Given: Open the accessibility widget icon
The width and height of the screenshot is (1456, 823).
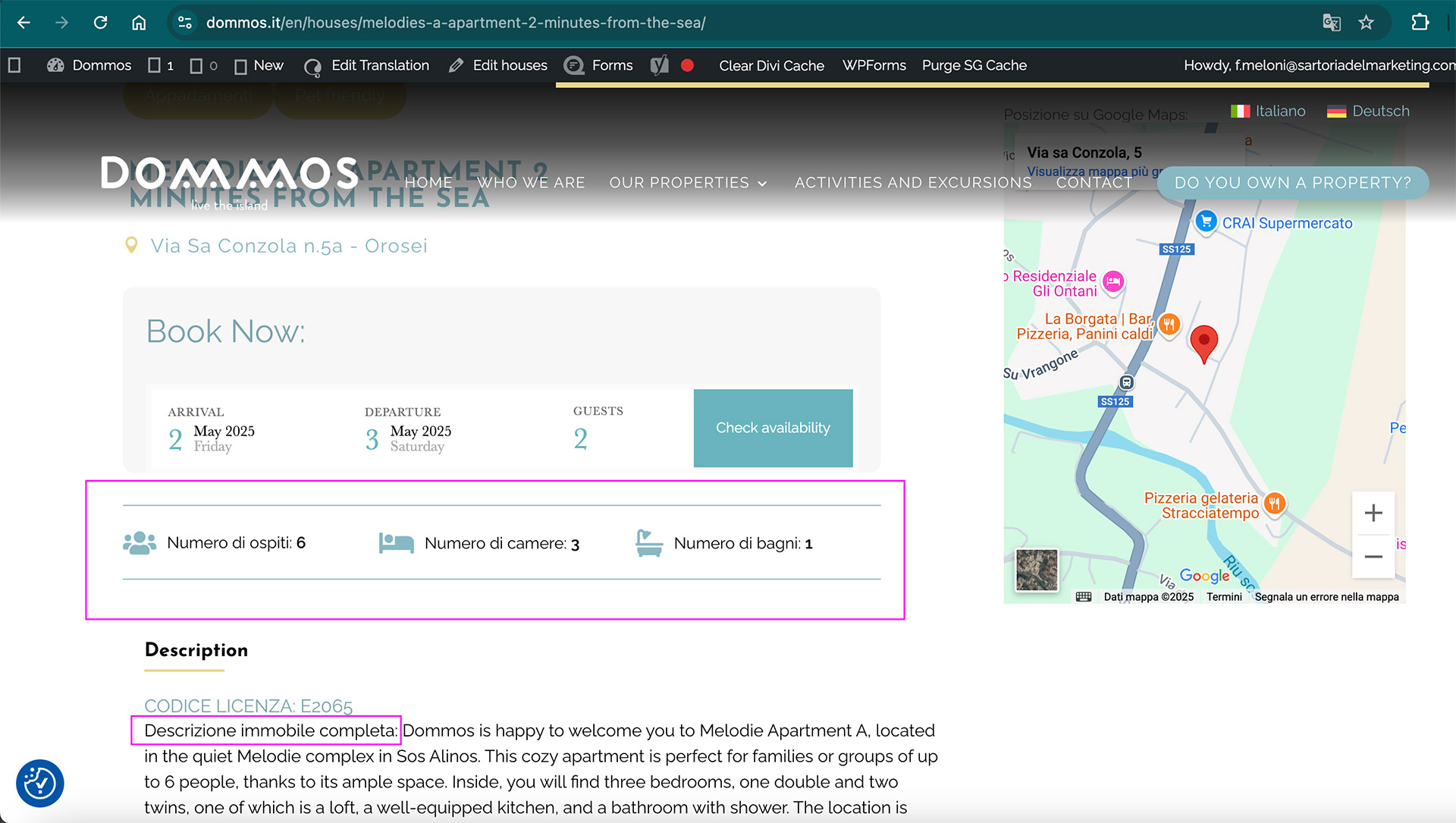Looking at the screenshot, I should pyautogui.click(x=39, y=783).
